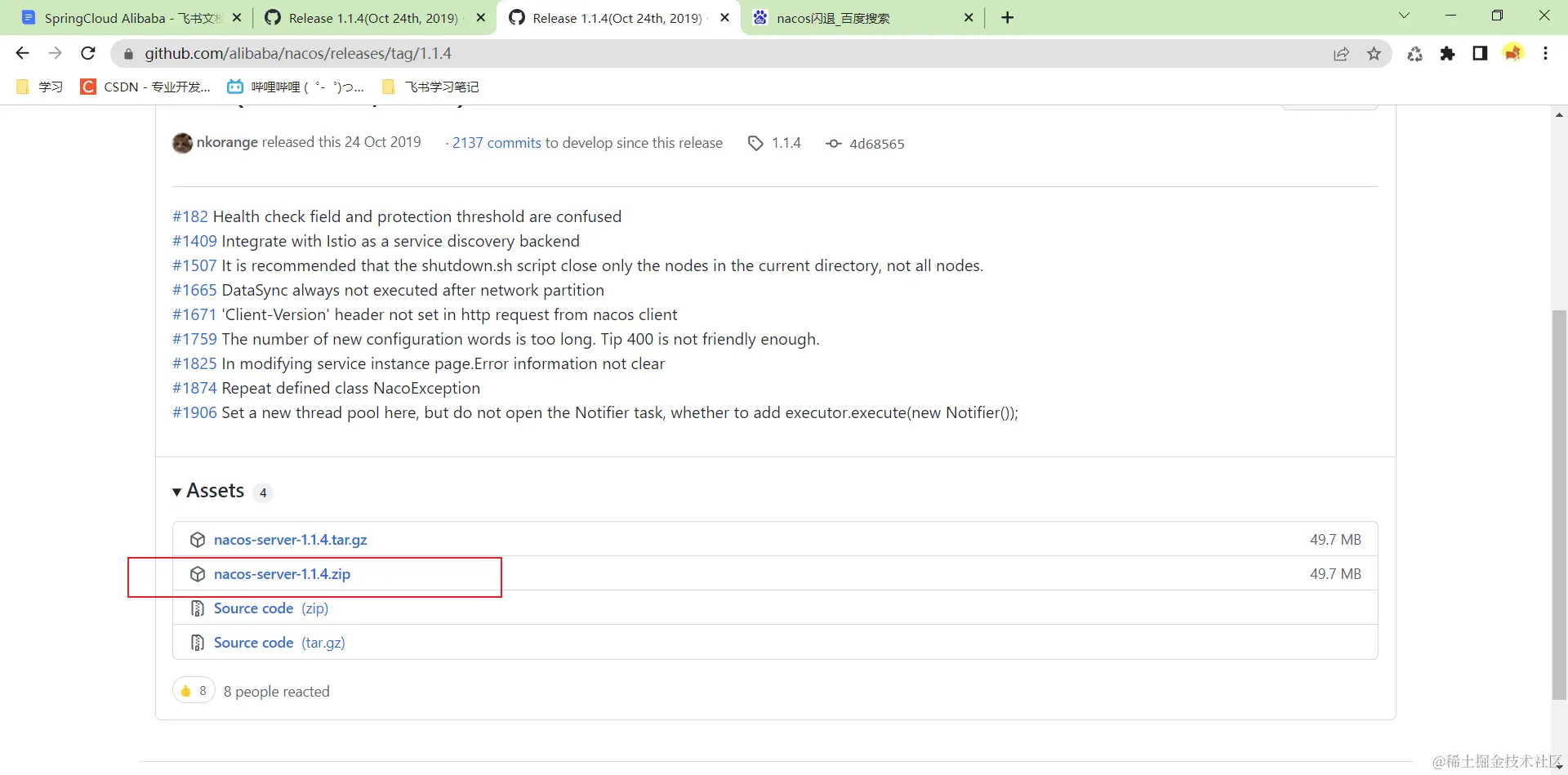Open issue #1507 link
The width and height of the screenshot is (1568, 775).
194,265
